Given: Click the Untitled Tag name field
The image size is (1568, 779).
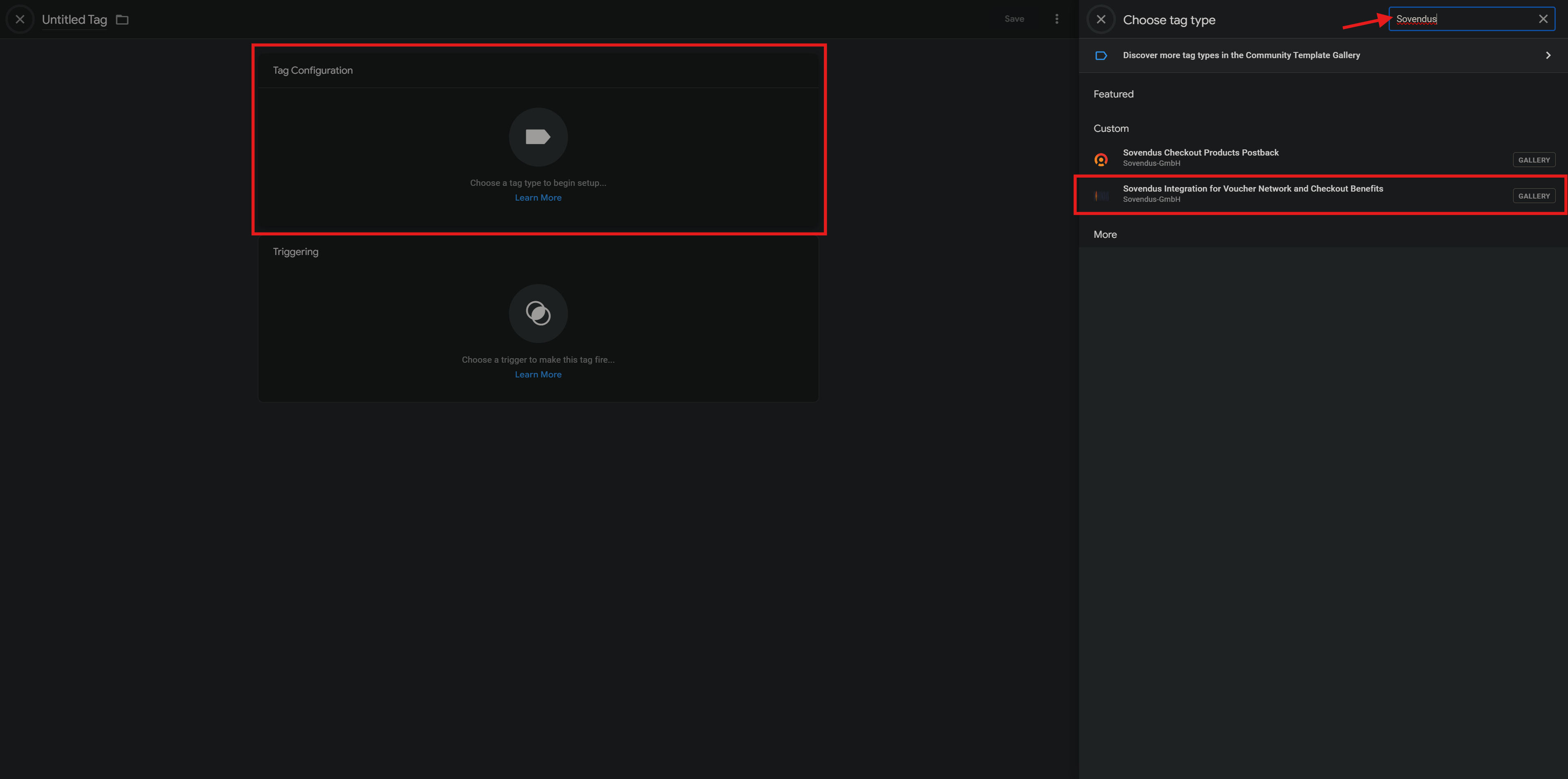Looking at the screenshot, I should click(74, 20).
